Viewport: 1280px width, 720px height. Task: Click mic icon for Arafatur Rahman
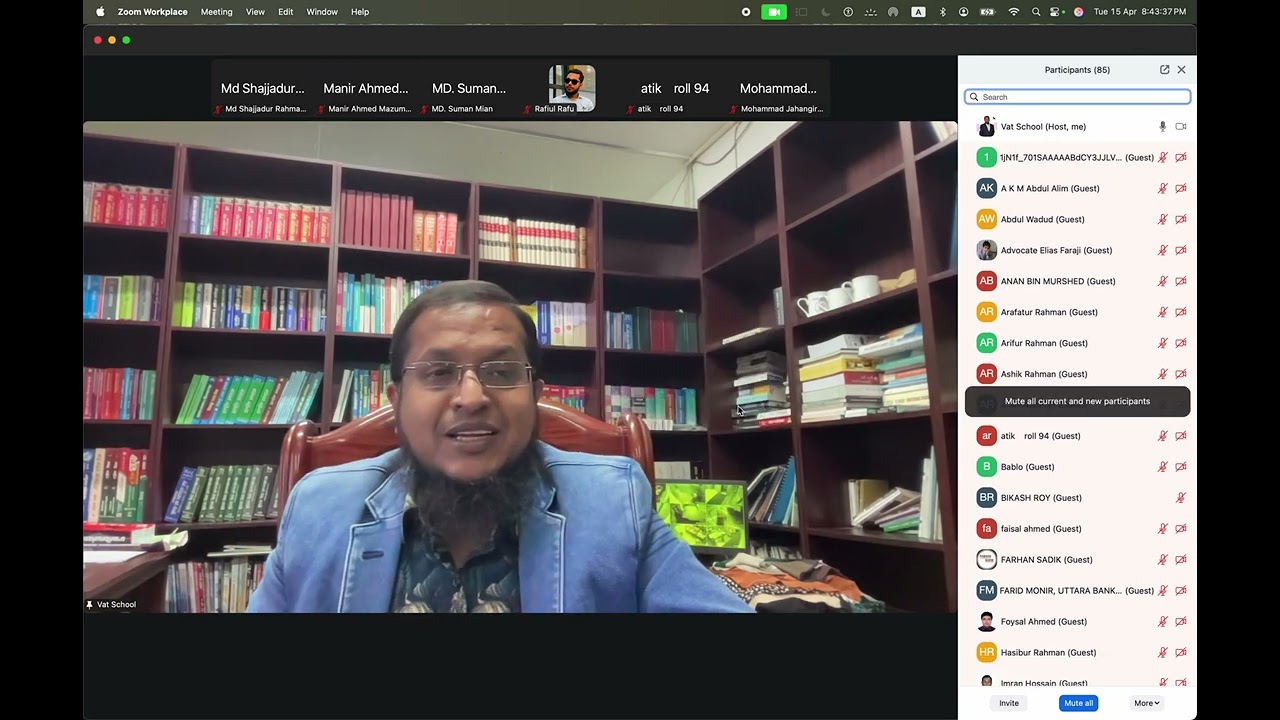point(1162,313)
